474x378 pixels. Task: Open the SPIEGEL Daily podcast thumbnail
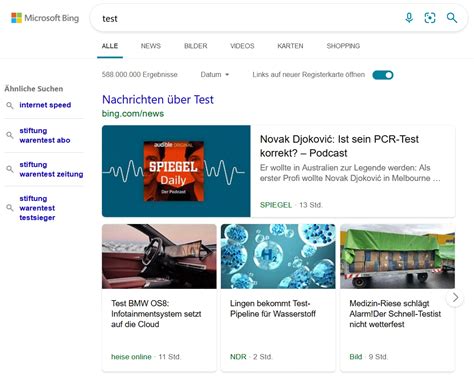tap(176, 171)
